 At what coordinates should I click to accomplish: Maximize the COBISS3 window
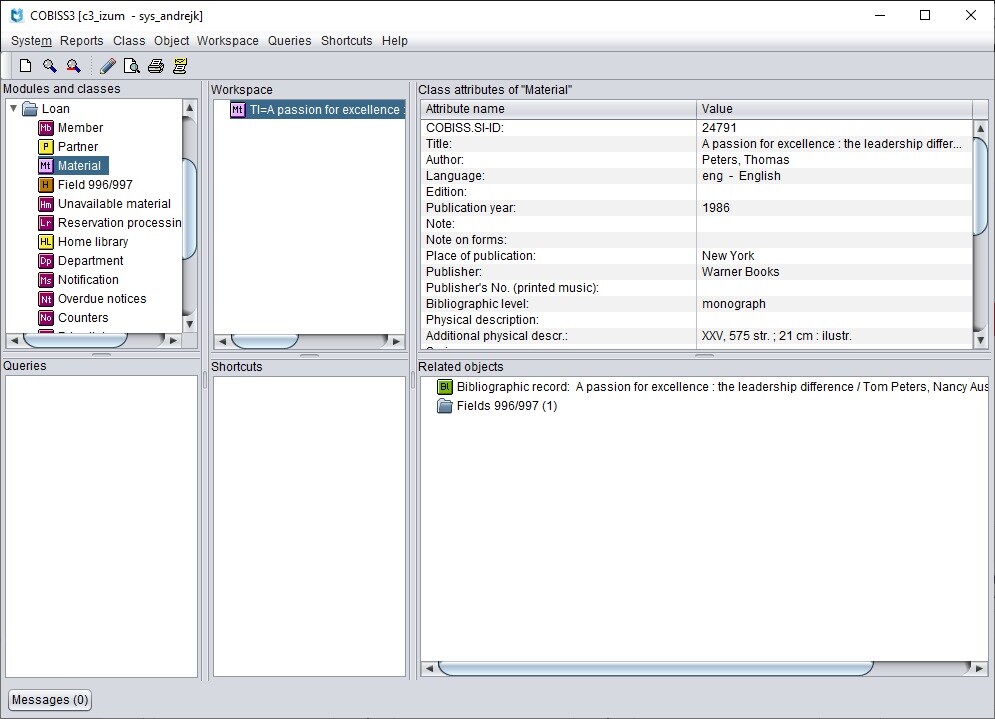pos(925,15)
